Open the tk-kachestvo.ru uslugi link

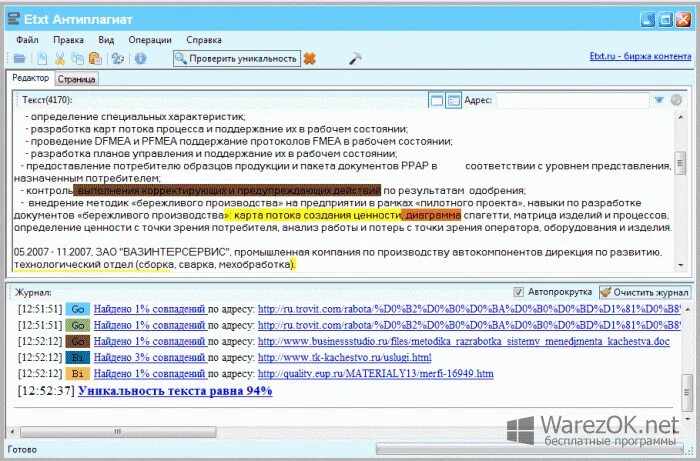[x=345, y=357]
